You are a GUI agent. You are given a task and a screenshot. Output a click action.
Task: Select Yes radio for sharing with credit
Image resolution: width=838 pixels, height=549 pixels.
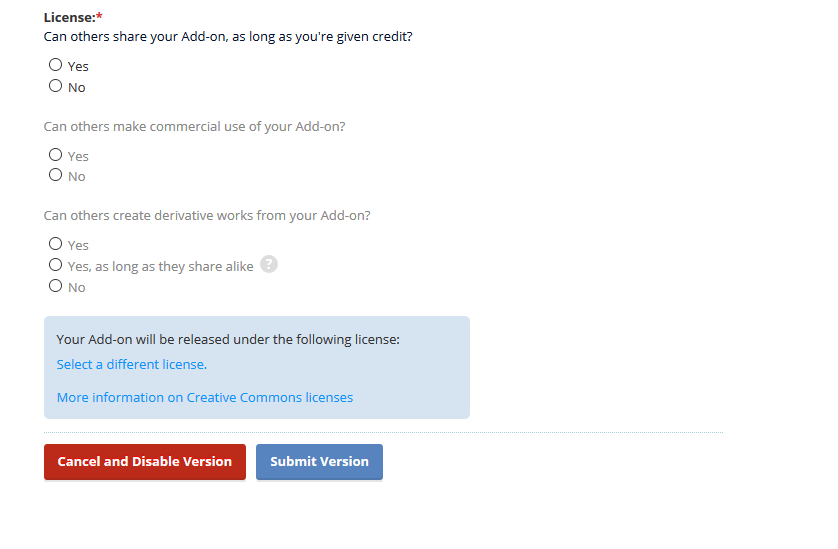pyautogui.click(x=56, y=65)
